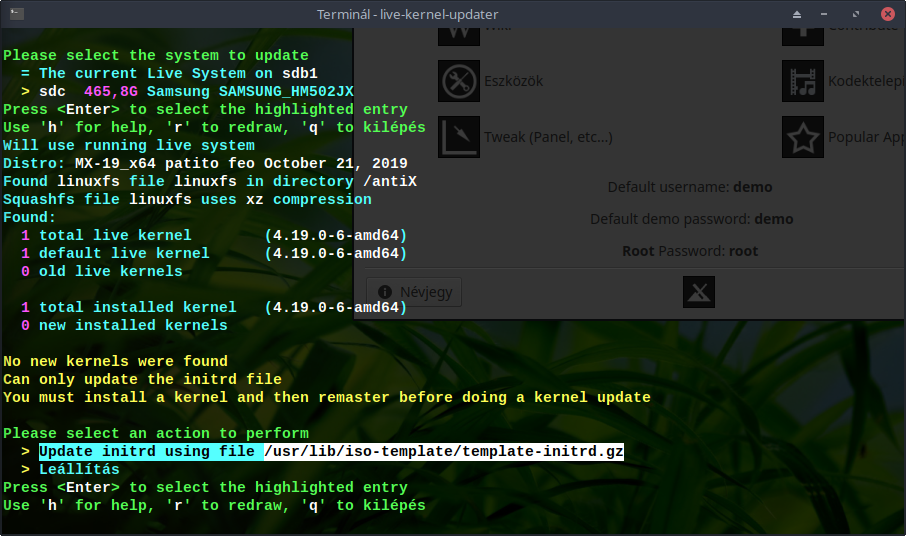Click the Wiki icon in the background window
This screenshot has width=906, height=536.
point(459,36)
